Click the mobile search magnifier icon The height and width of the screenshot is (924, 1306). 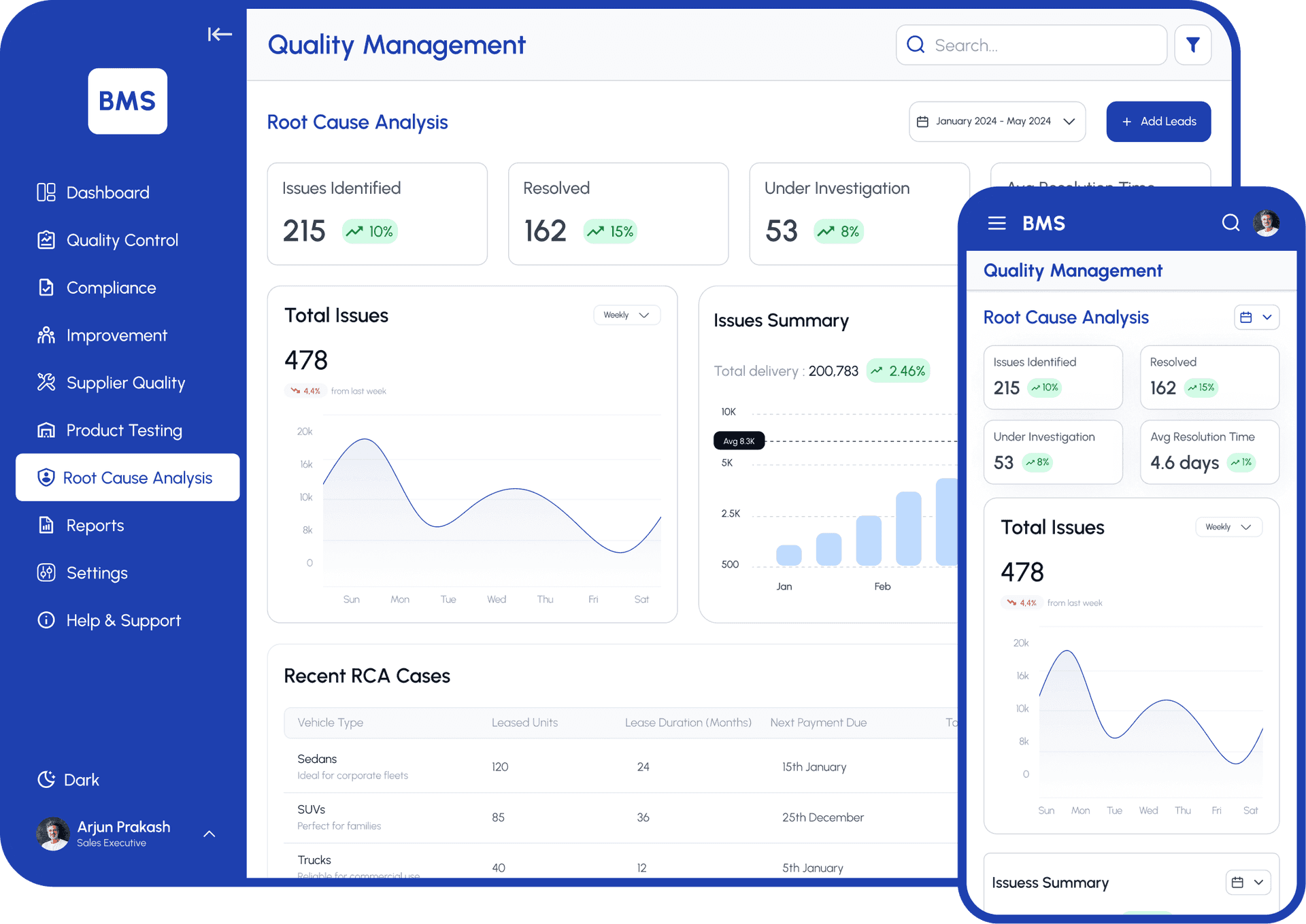coord(1230,223)
